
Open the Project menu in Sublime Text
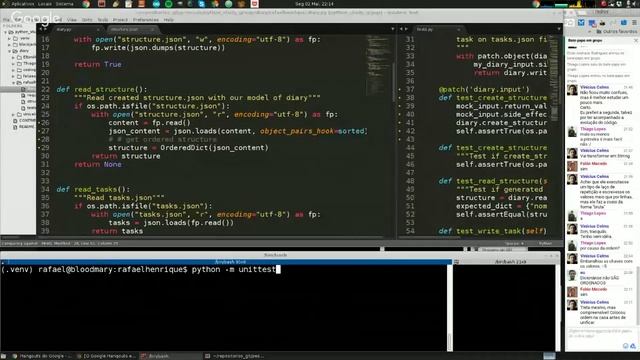click(120, 20)
